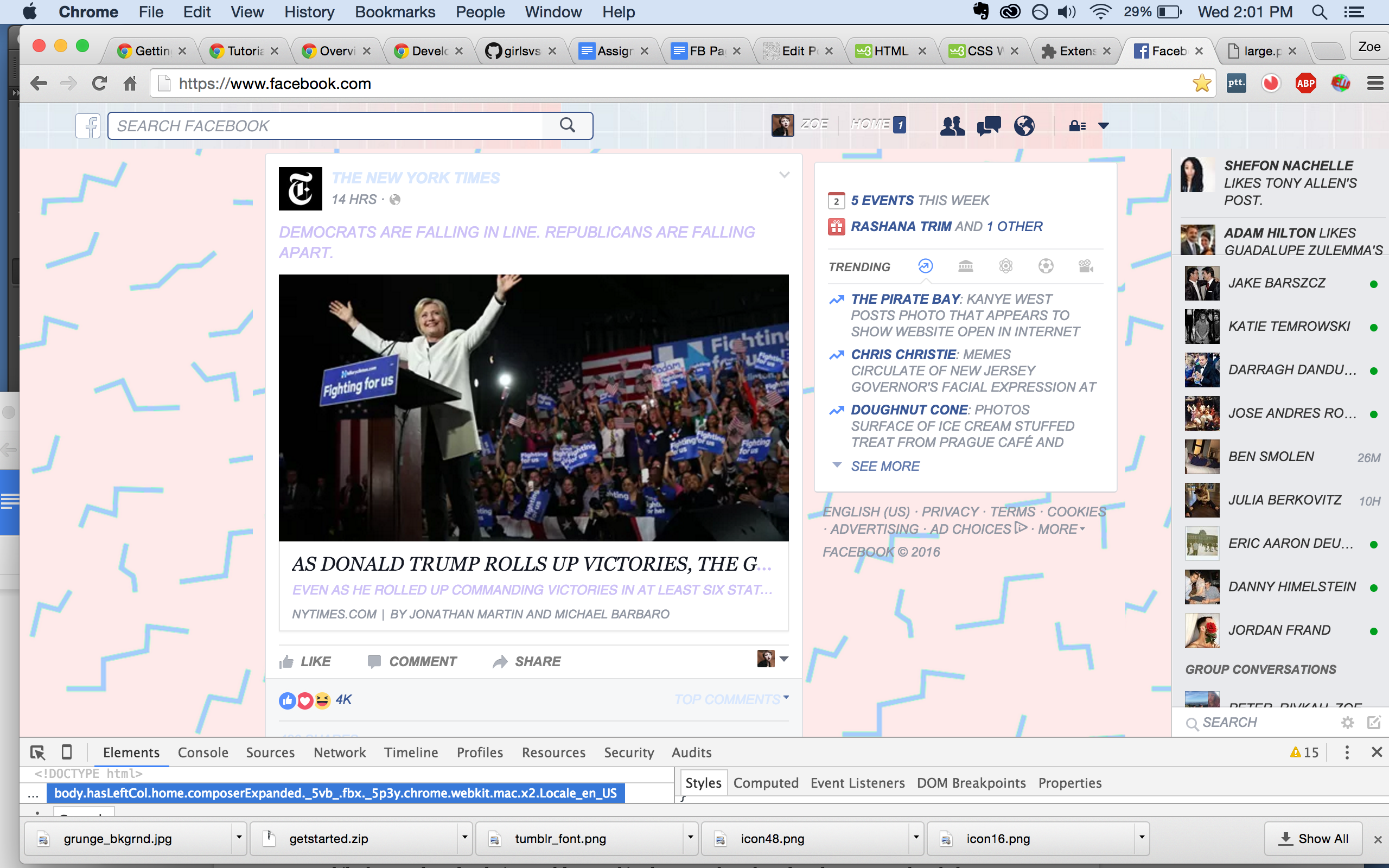Viewport: 1389px width, 868px height.
Task: Select Politics trending filter icon
Action: tap(965, 266)
